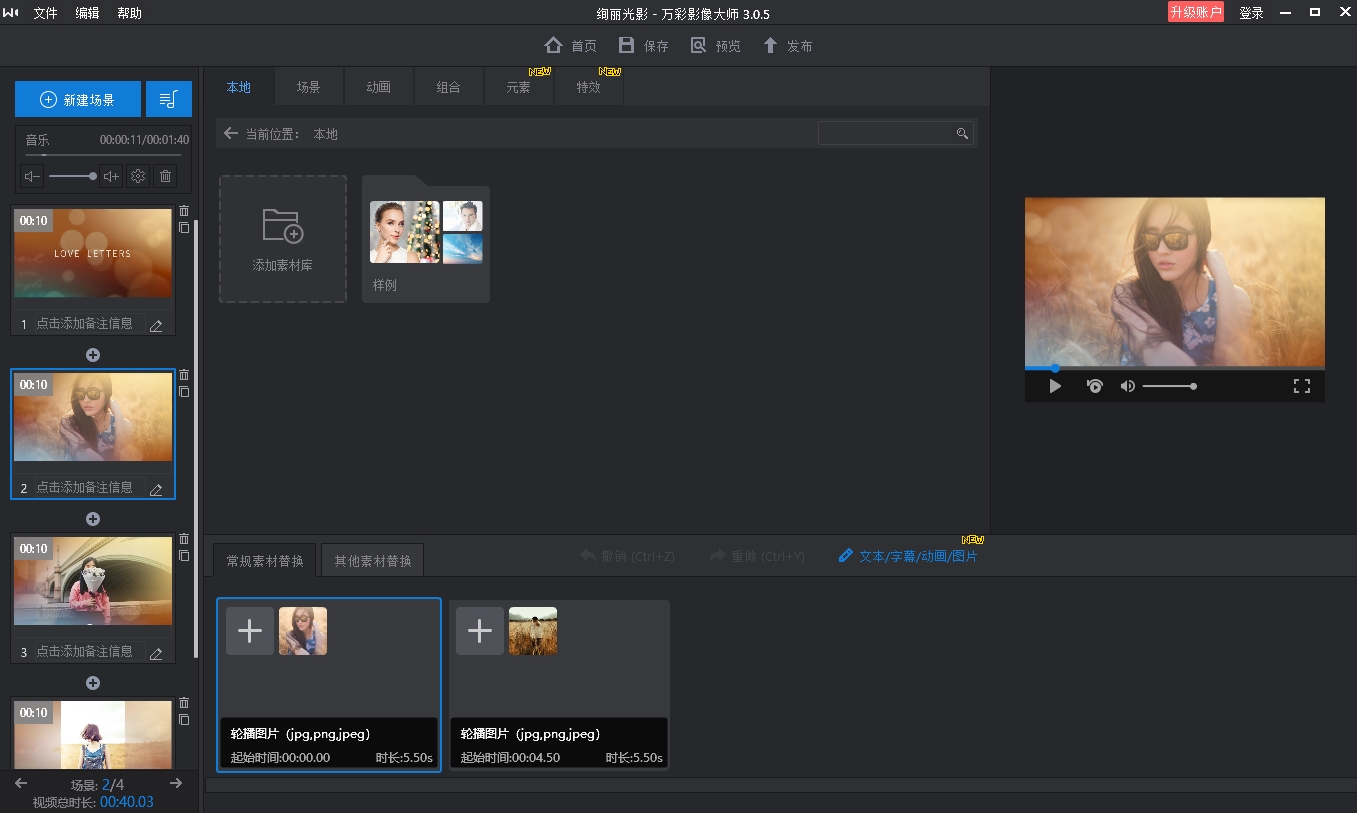This screenshot has height=813, width=1357.
Task: Switch to the 特效 tab
Action: pyautogui.click(x=589, y=87)
